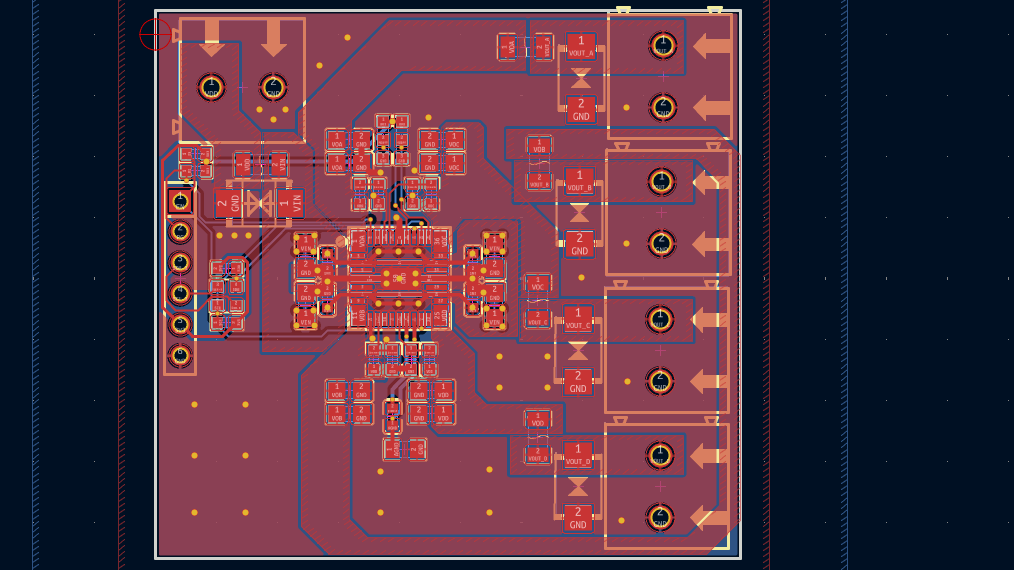Click GND pad 2 of bottom-right output connector

point(659,517)
